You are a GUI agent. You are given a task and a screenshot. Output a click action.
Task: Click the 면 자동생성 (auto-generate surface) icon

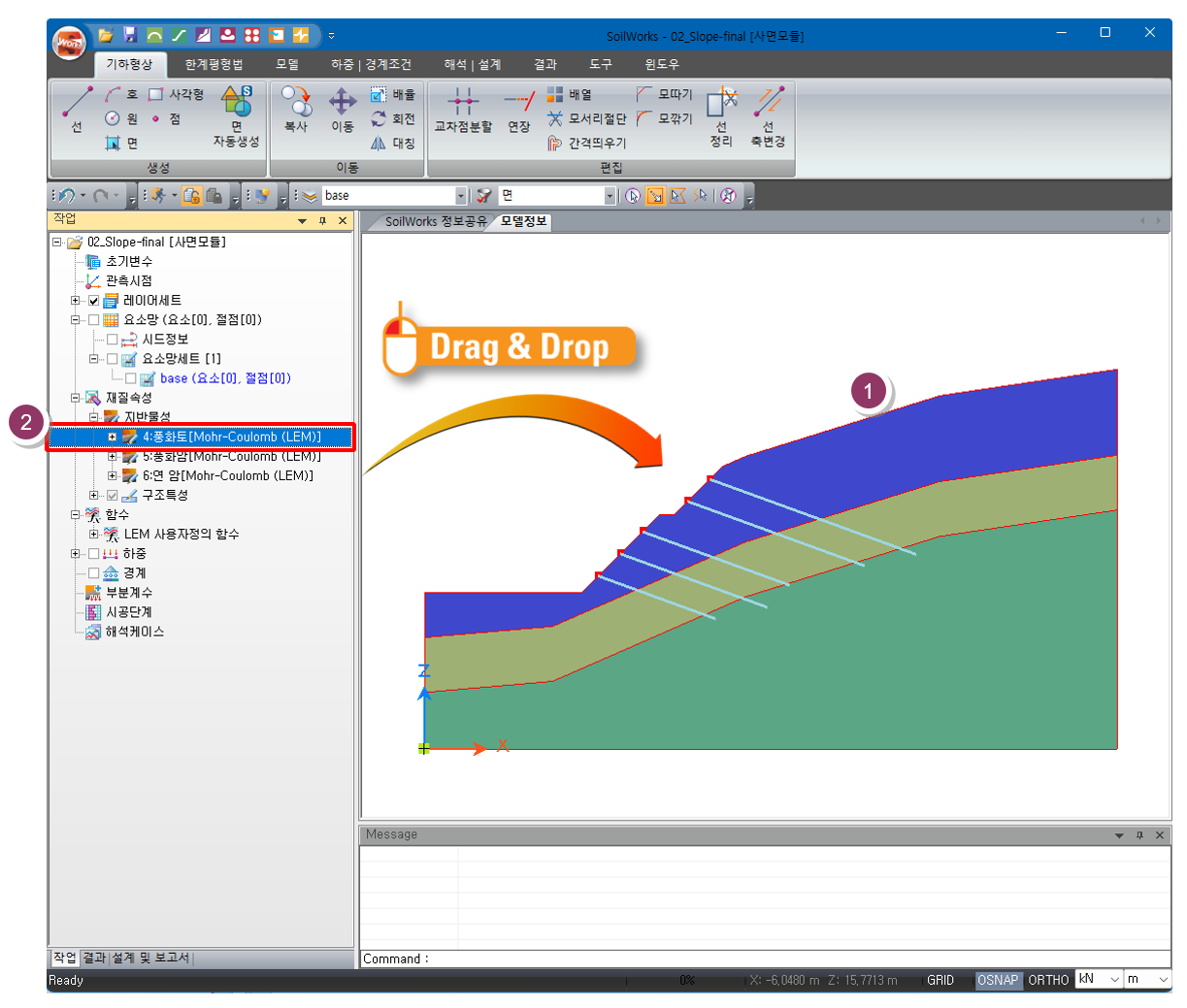pos(236,116)
